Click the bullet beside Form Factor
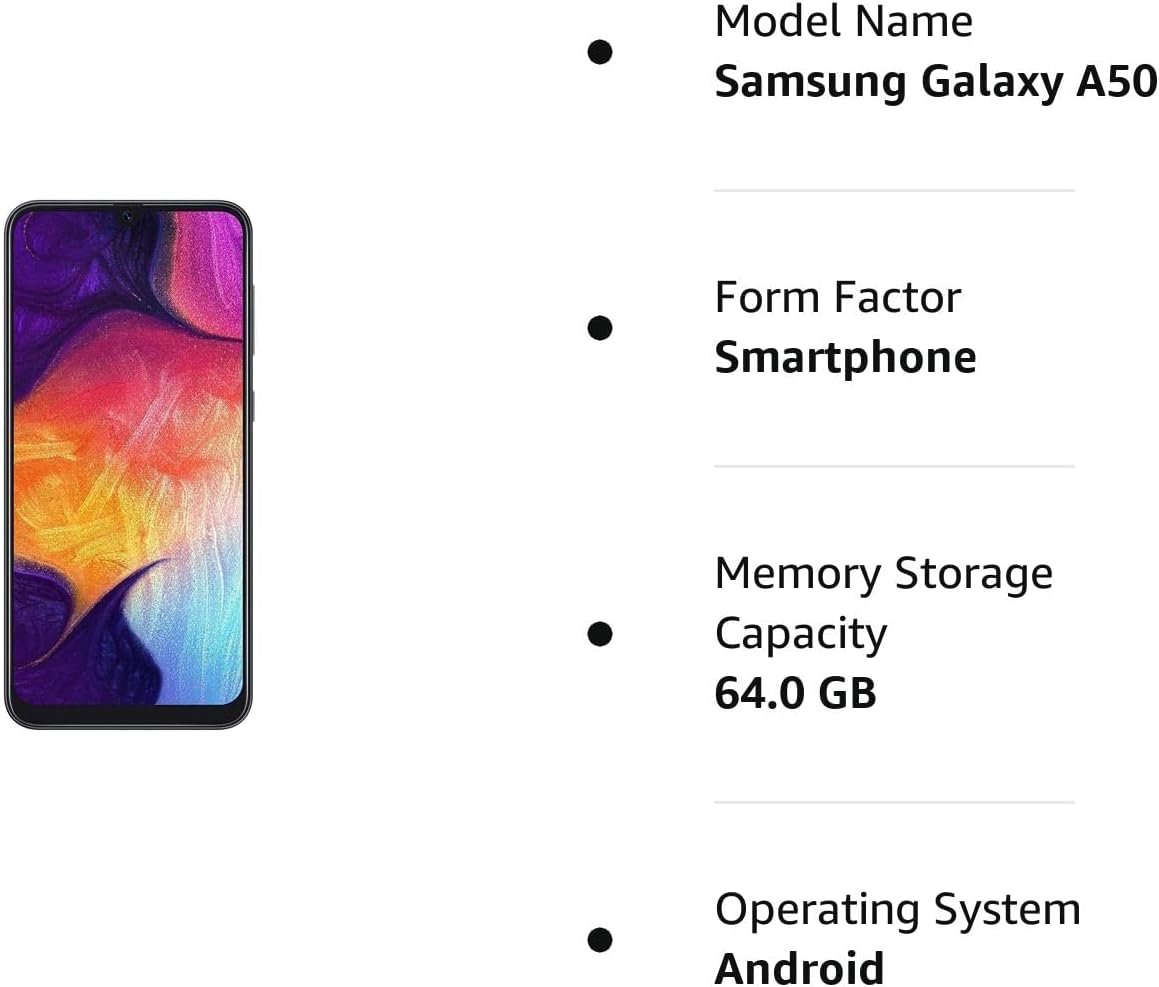The height and width of the screenshot is (987, 1159). pos(600,328)
